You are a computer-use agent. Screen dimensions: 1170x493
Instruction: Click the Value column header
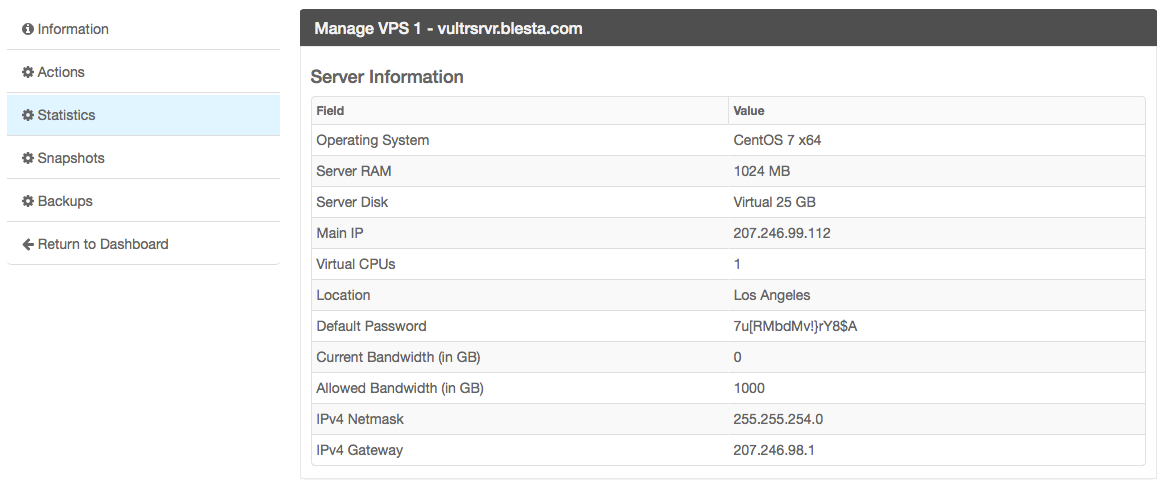coord(749,111)
